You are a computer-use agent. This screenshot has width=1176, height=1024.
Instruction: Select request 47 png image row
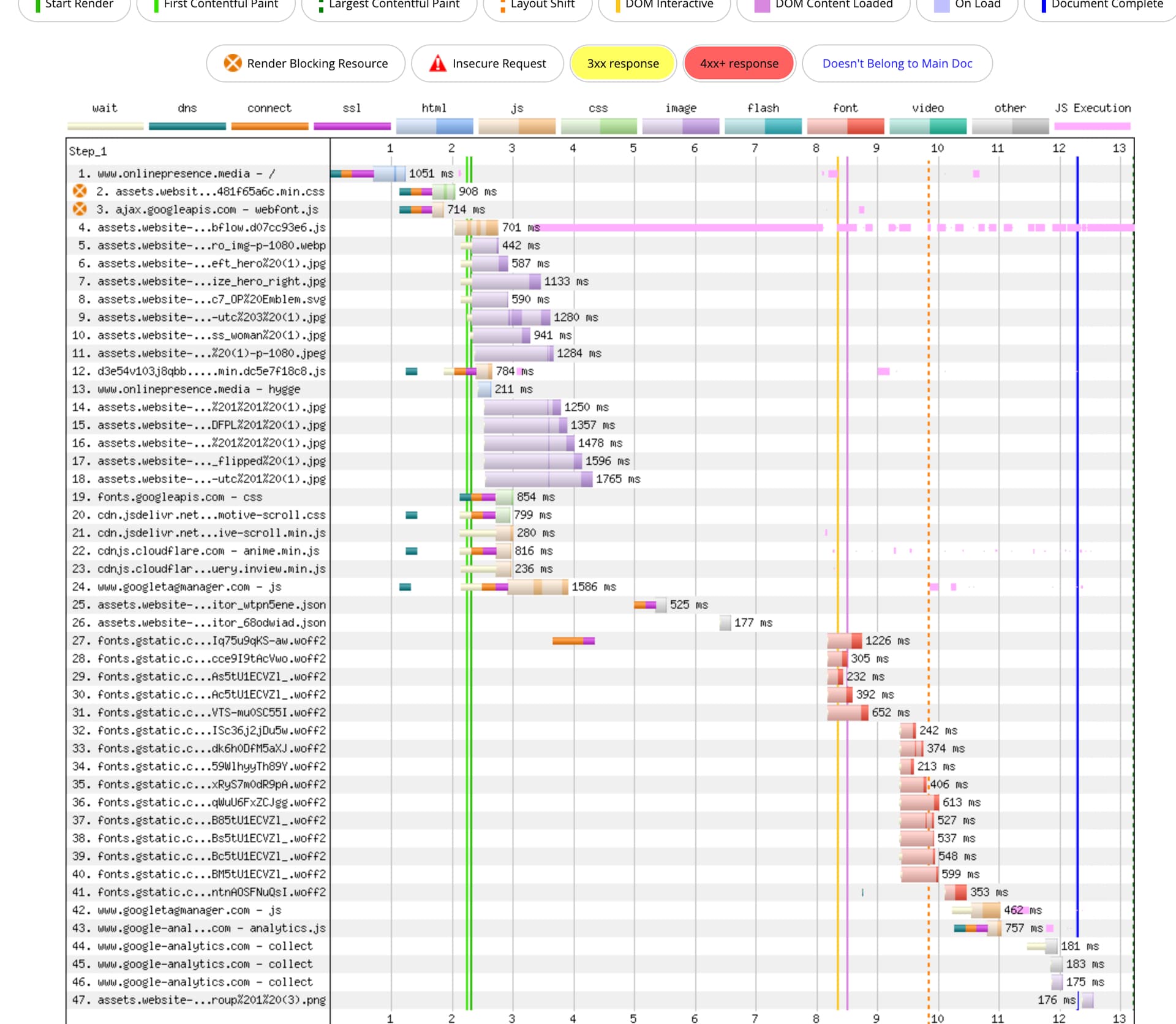pos(211,1000)
